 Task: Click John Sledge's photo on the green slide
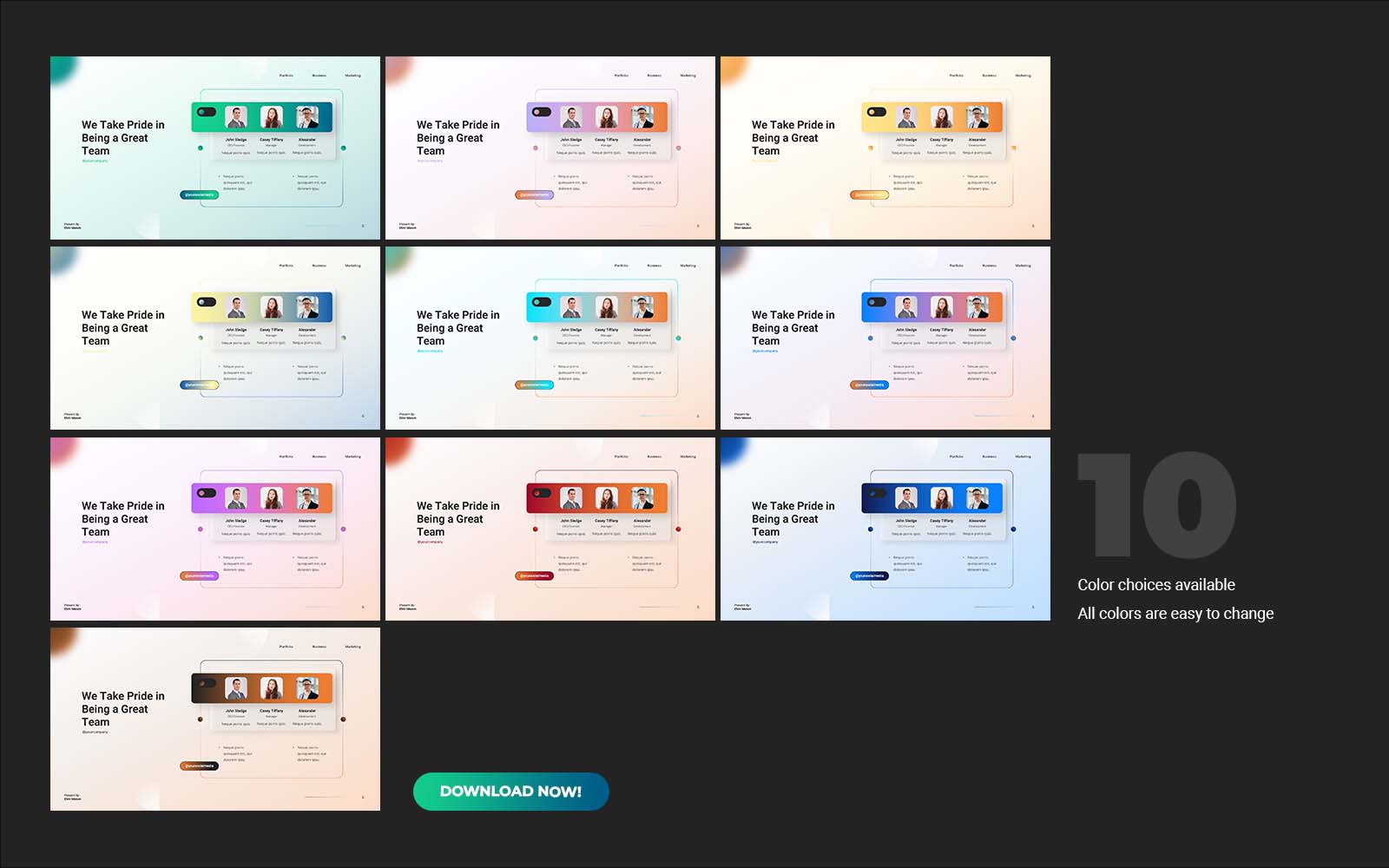point(236,117)
